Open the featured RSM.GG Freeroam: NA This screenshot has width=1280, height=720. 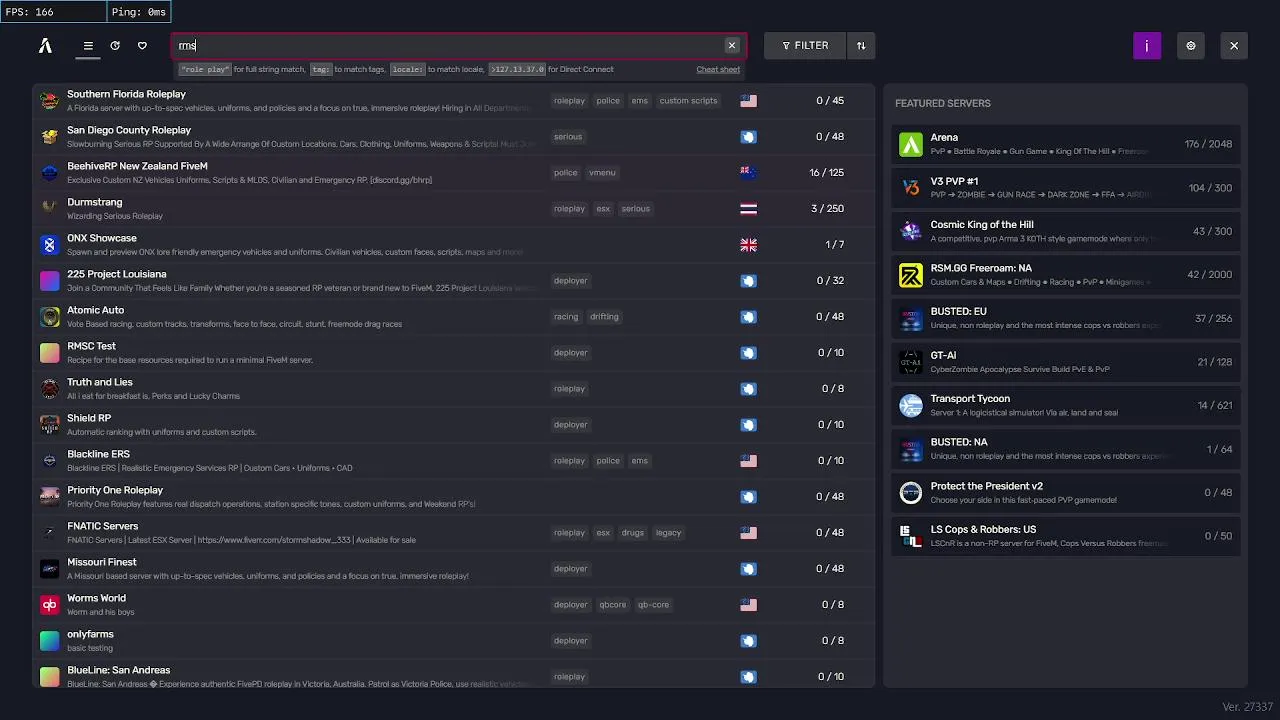1066,275
